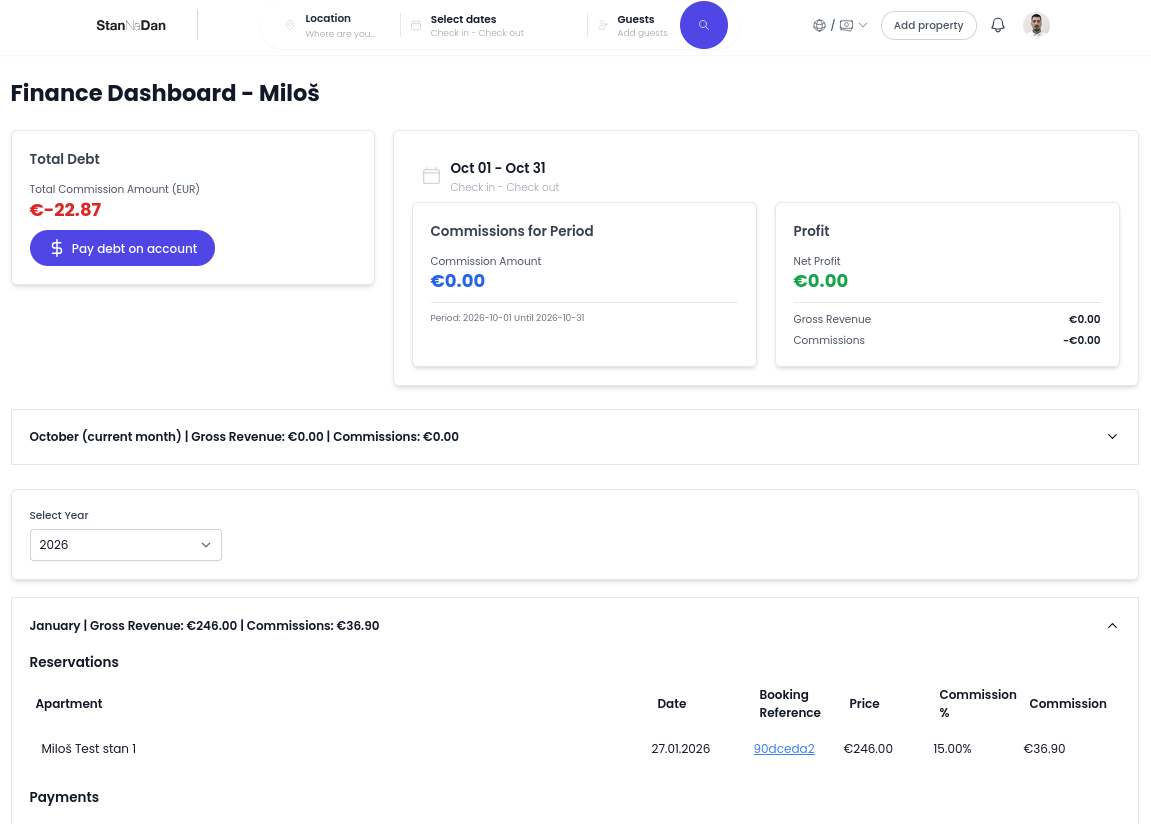
Task: Click the globe language icon
Action: (819, 25)
